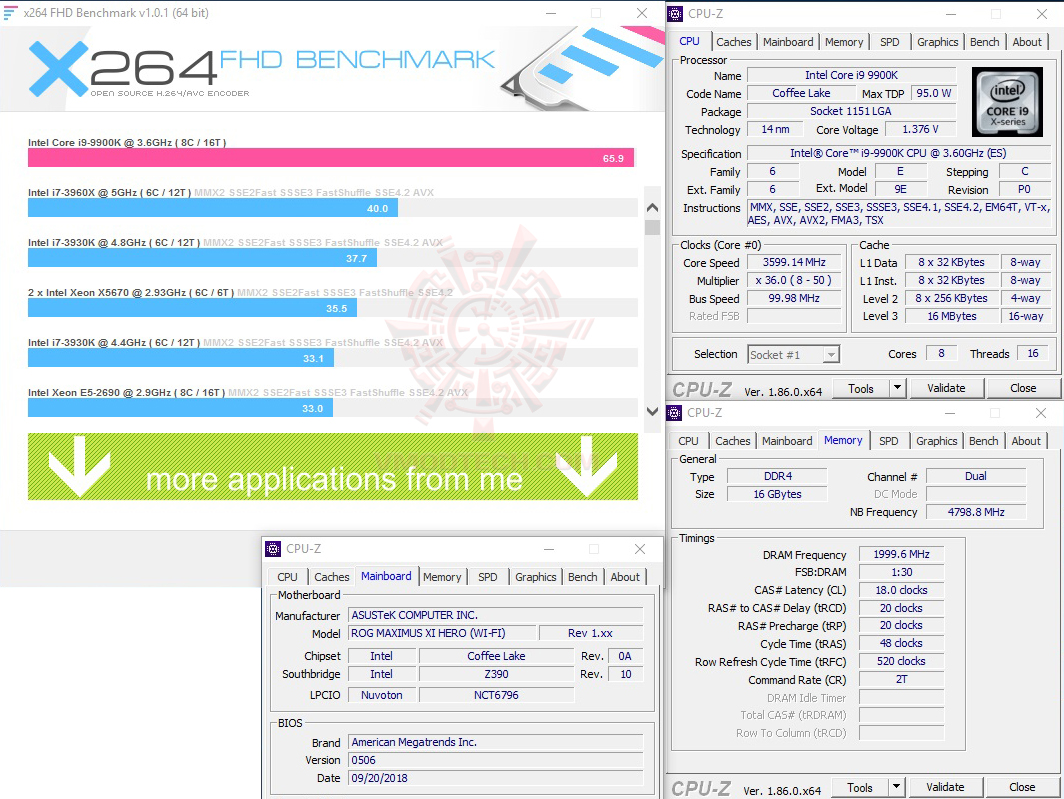This screenshot has width=1064, height=799.
Task: Click the i7-3960X @ 5GHz result bar
Action: click(x=212, y=208)
